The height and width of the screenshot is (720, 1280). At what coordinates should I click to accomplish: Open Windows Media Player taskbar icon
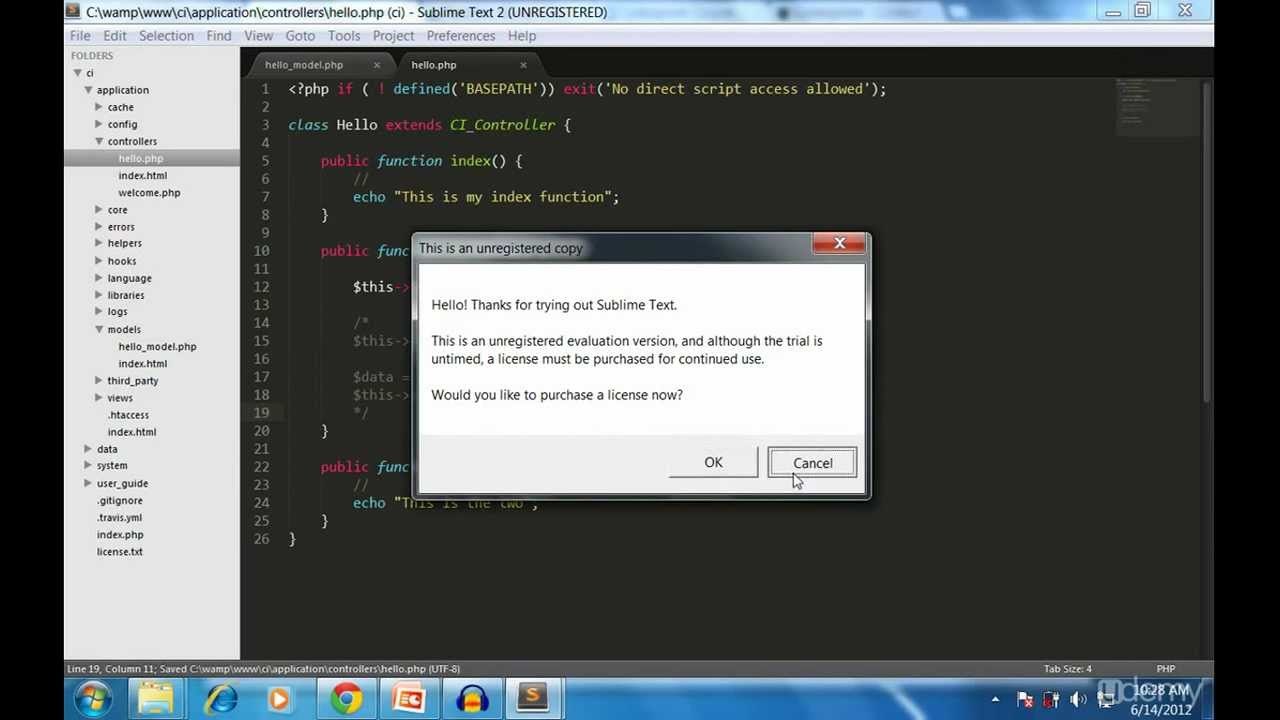[279, 698]
